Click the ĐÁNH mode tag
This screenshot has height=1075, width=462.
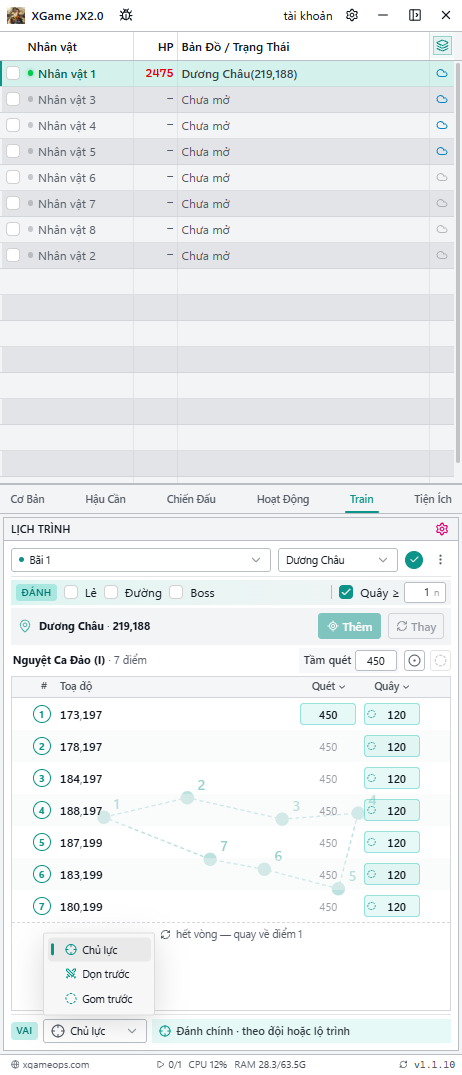[36, 592]
